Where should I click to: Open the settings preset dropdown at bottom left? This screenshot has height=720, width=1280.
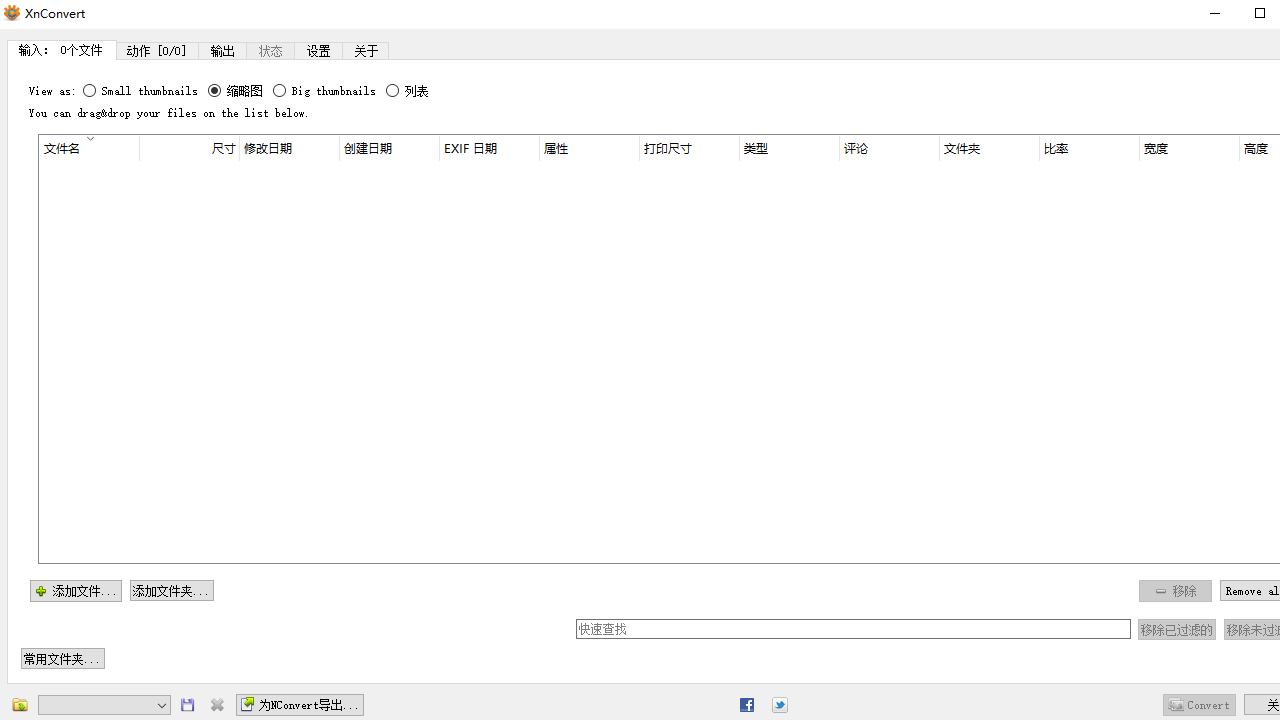pyautogui.click(x=103, y=705)
